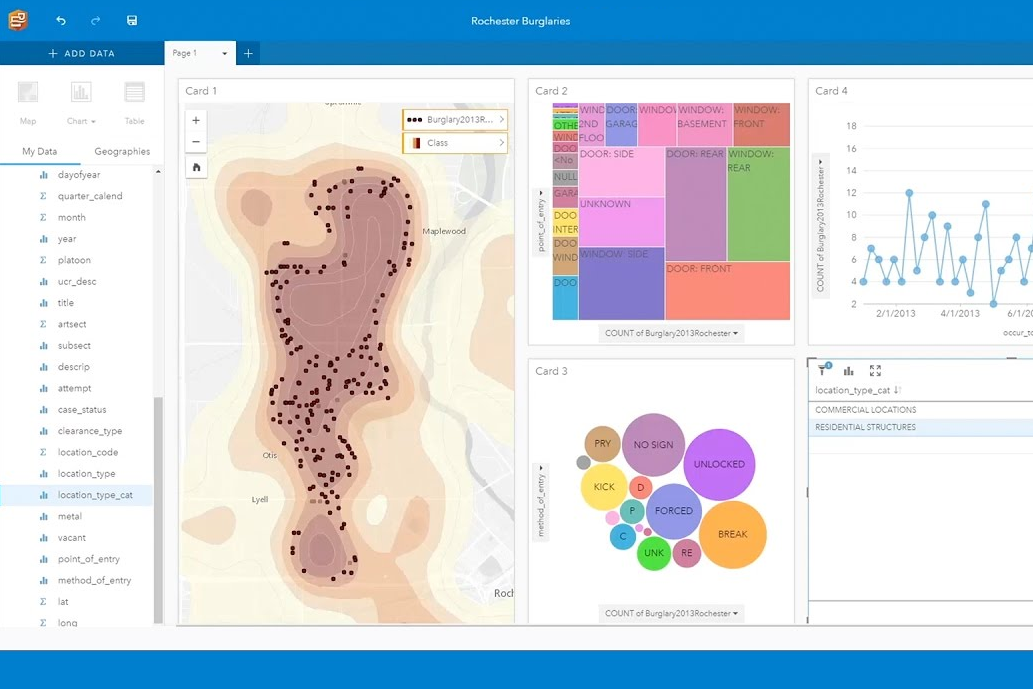The width and height of the screenshot is (1033, 689).
Task: Add a new page with plus button
Action: point(249,53)
